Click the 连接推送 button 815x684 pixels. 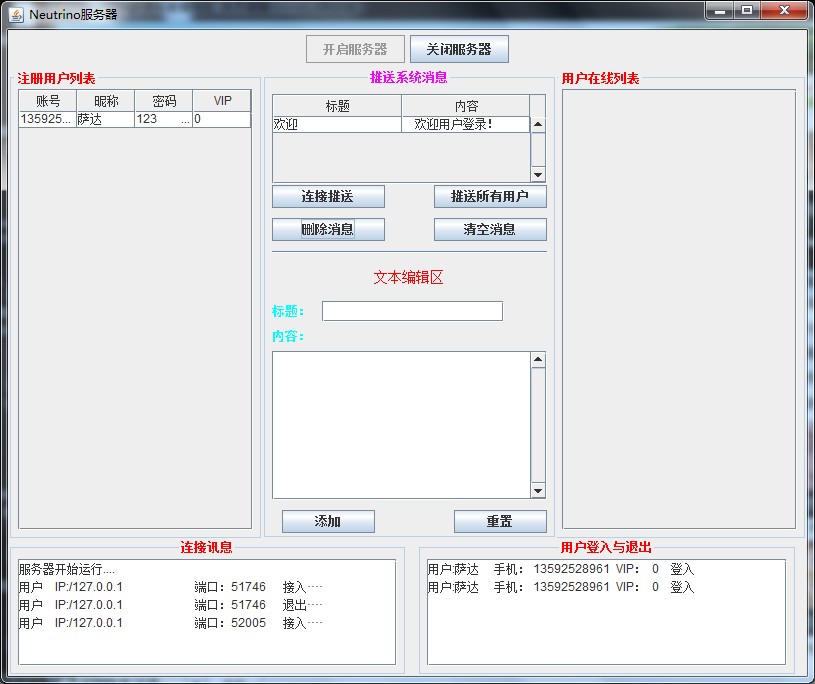point(328,196)
